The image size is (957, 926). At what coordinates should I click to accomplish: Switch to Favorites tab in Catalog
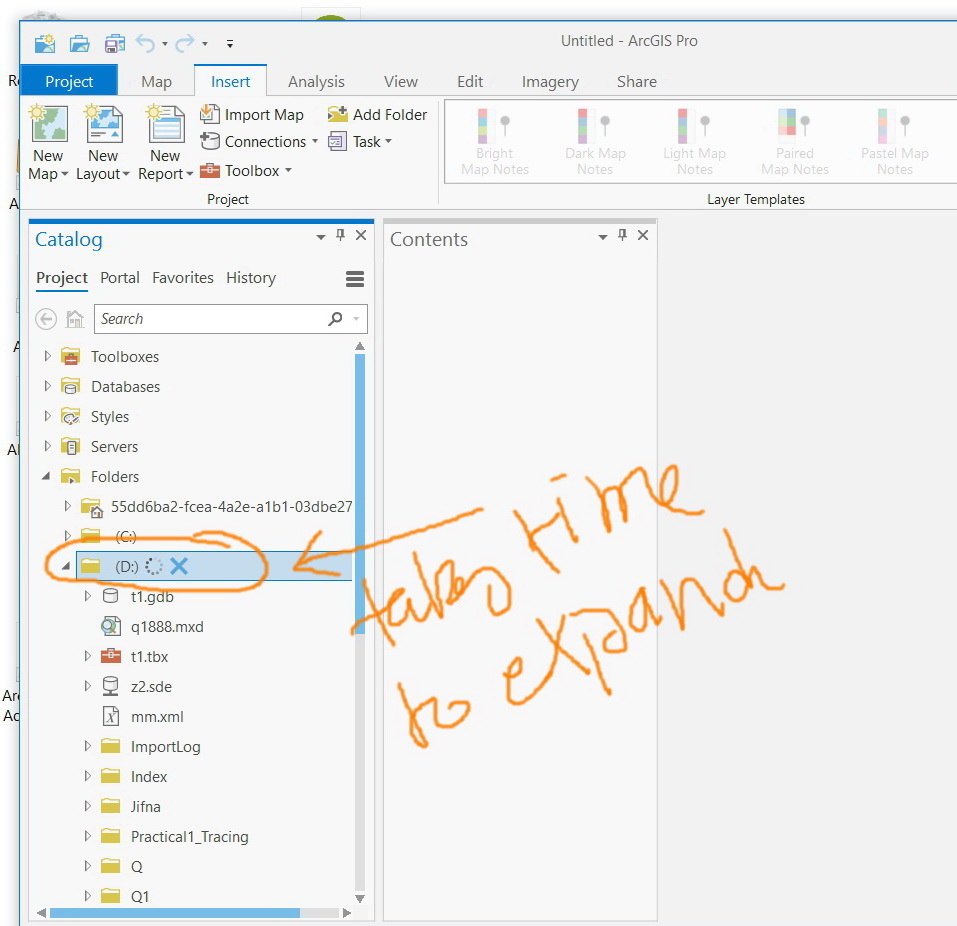point(182,278)
